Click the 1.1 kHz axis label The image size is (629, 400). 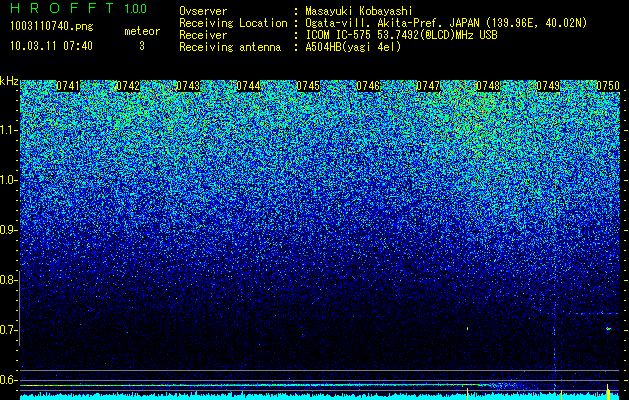pyautogui.click(x=8, y=130)
